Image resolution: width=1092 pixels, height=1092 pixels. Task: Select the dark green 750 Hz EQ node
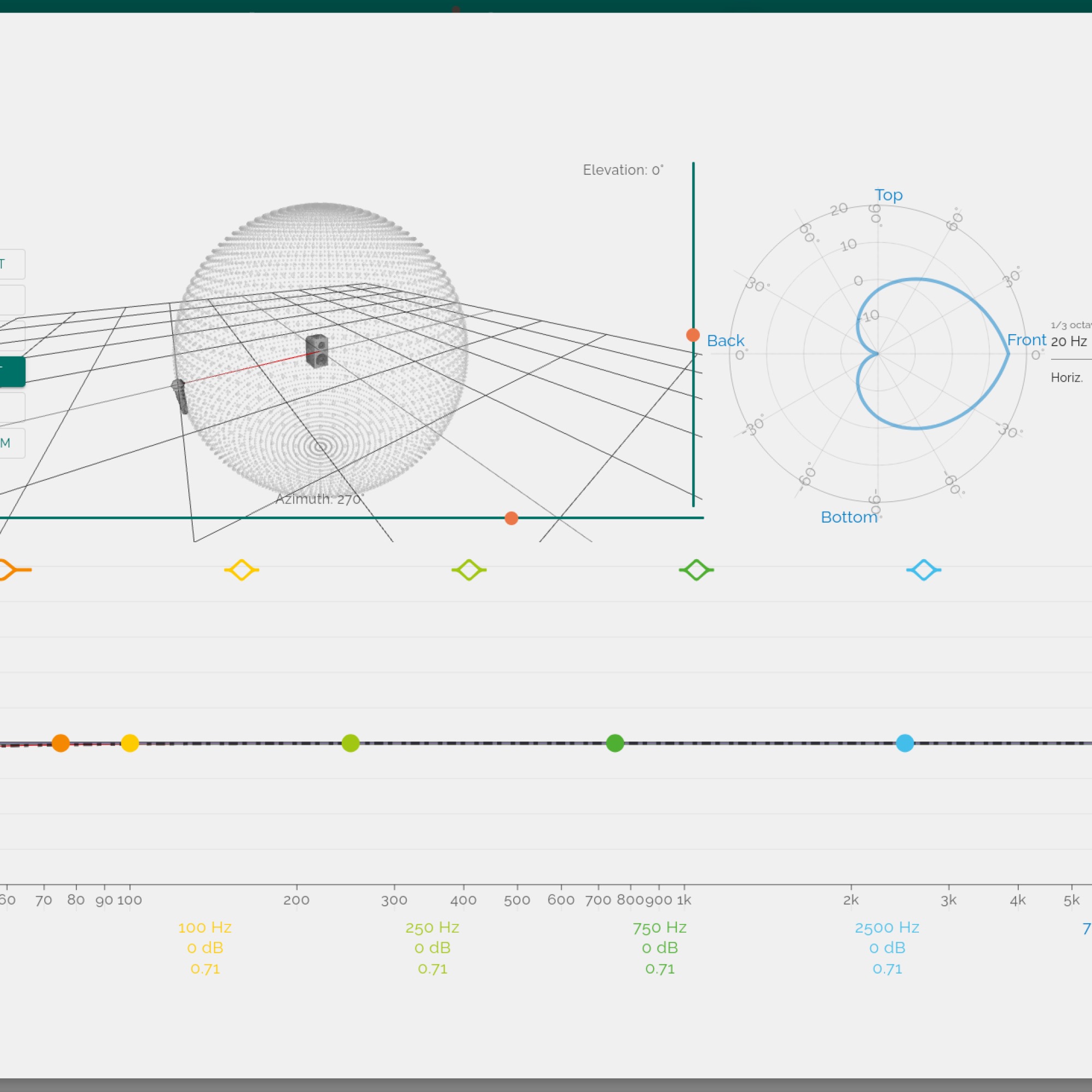615,743
